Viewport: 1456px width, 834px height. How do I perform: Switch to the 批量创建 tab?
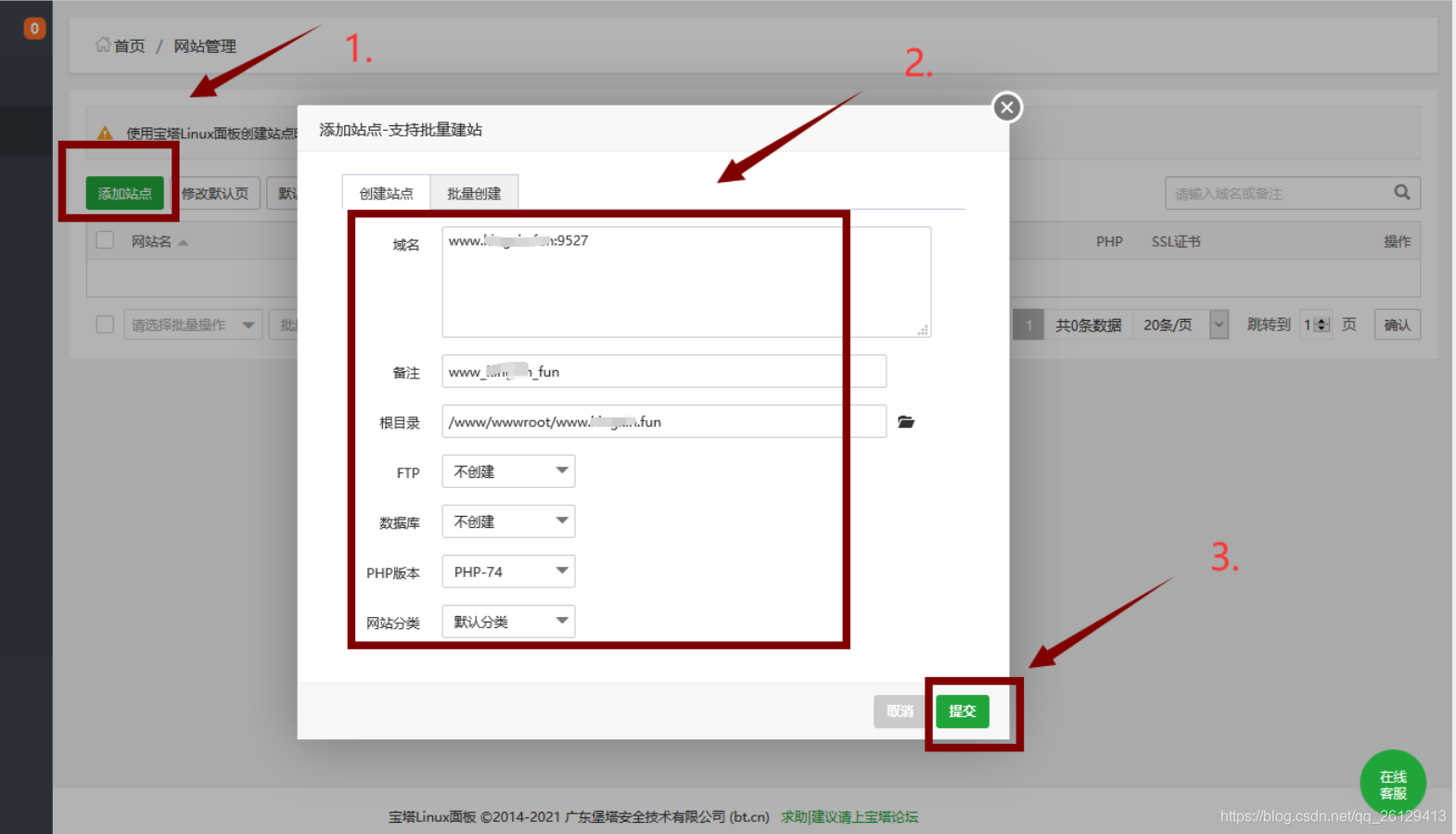point(474,193)
